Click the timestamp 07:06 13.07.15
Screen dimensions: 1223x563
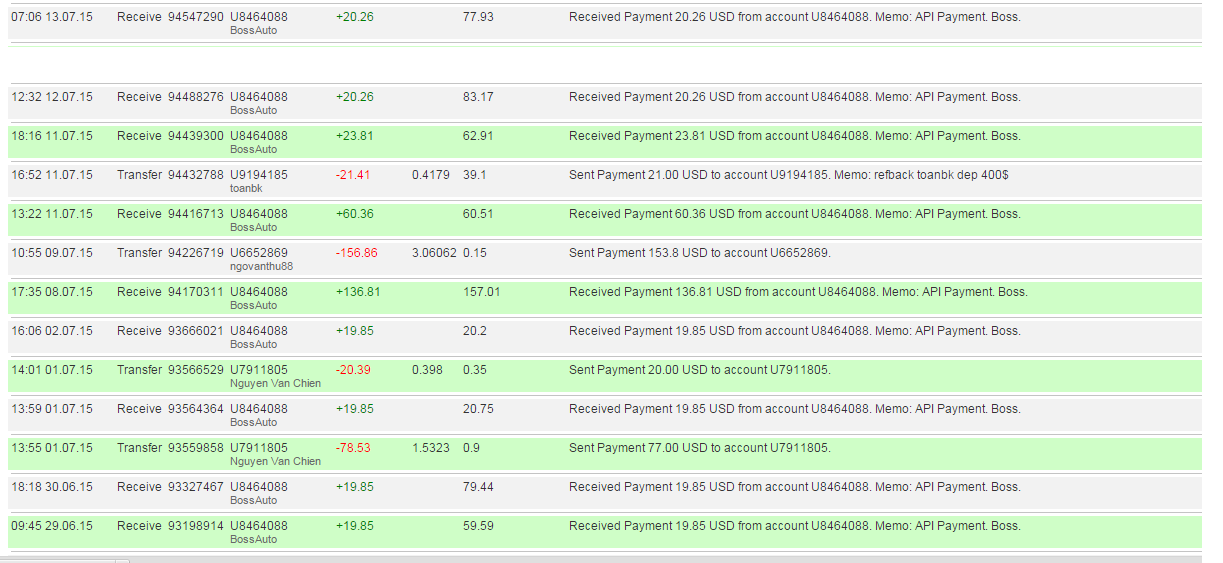tap(52, 17)
